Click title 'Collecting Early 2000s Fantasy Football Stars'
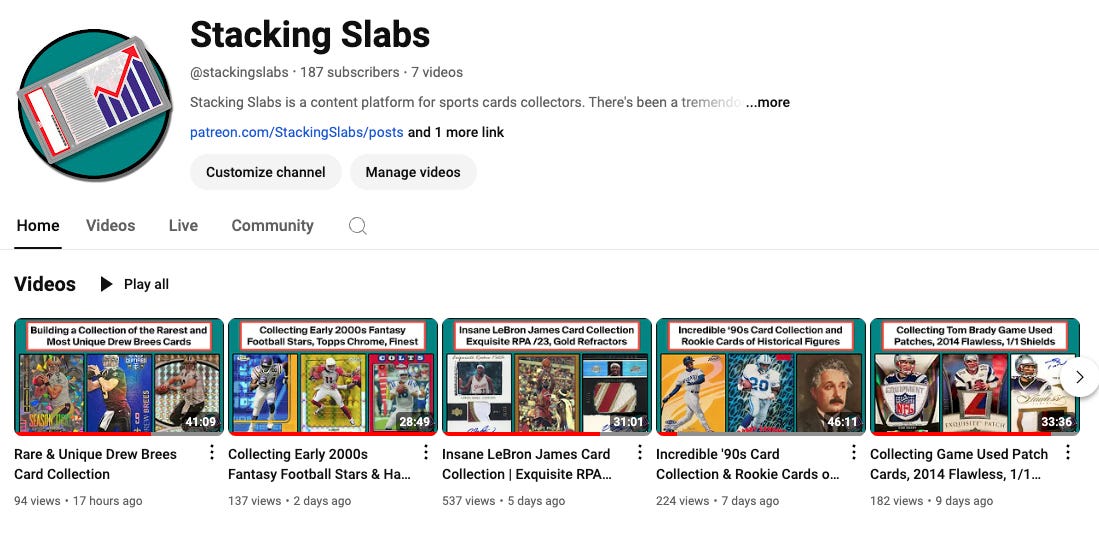 [320, 464]
